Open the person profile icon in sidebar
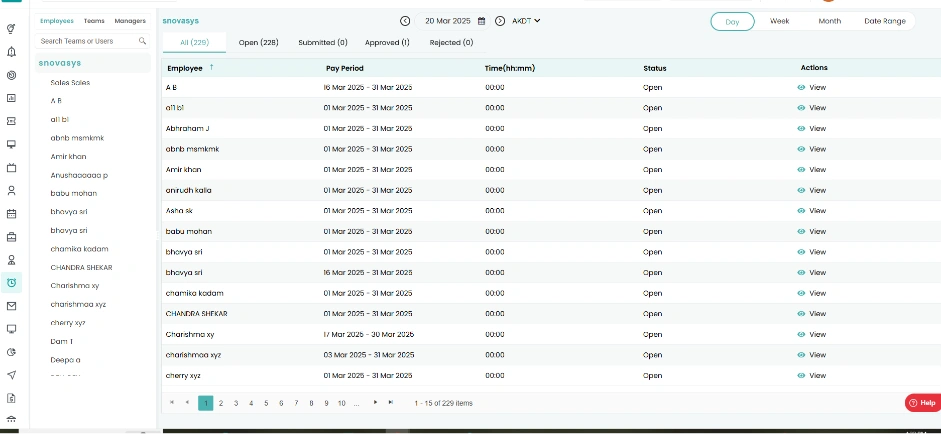This screenshot has width=942, height=448. pyautogui.click(x=11, y=191)
